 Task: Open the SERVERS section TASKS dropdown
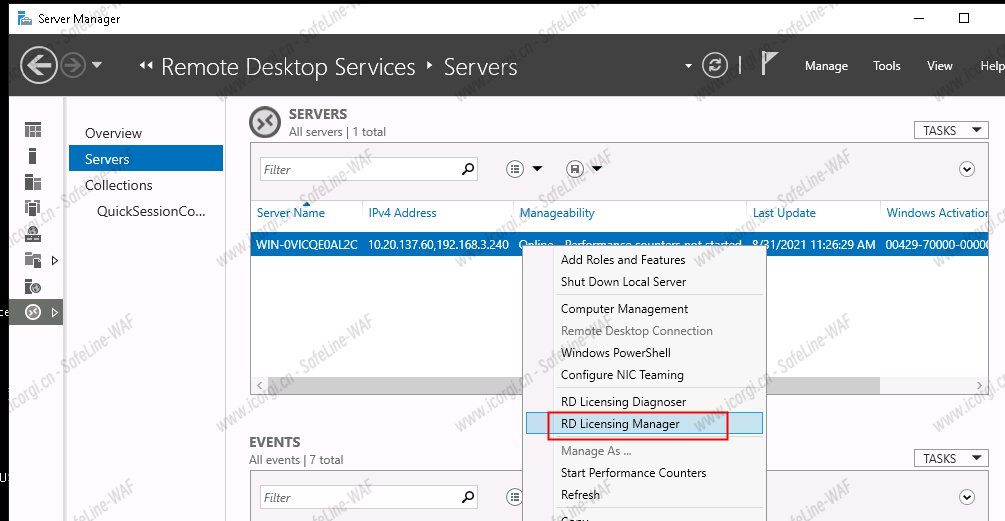[951, 130]
